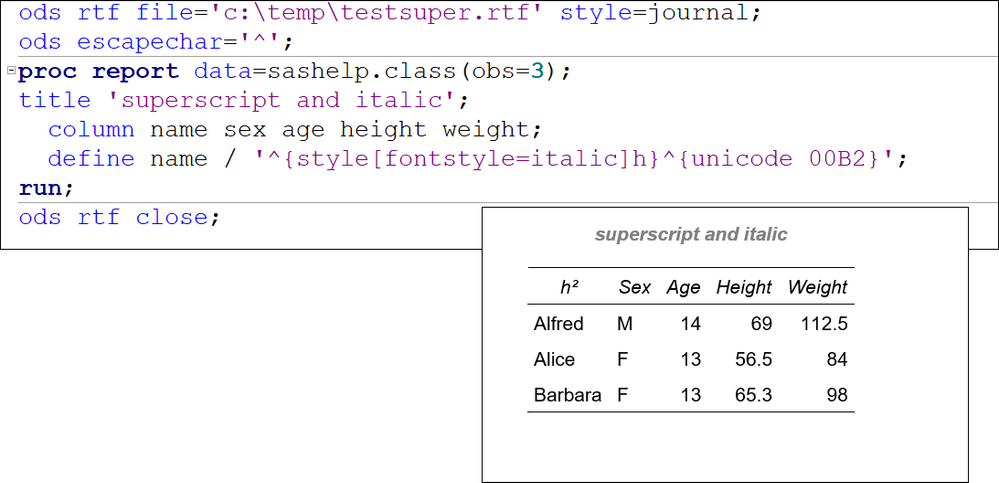Click the column statement keyword

point(90,129)
